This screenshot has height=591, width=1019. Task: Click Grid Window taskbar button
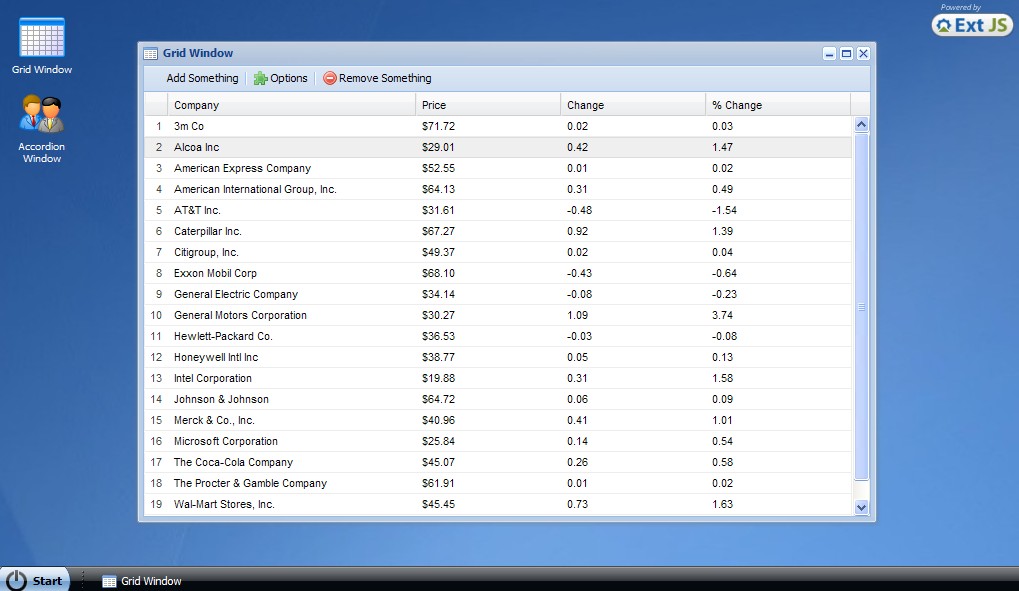coord(142,581)
